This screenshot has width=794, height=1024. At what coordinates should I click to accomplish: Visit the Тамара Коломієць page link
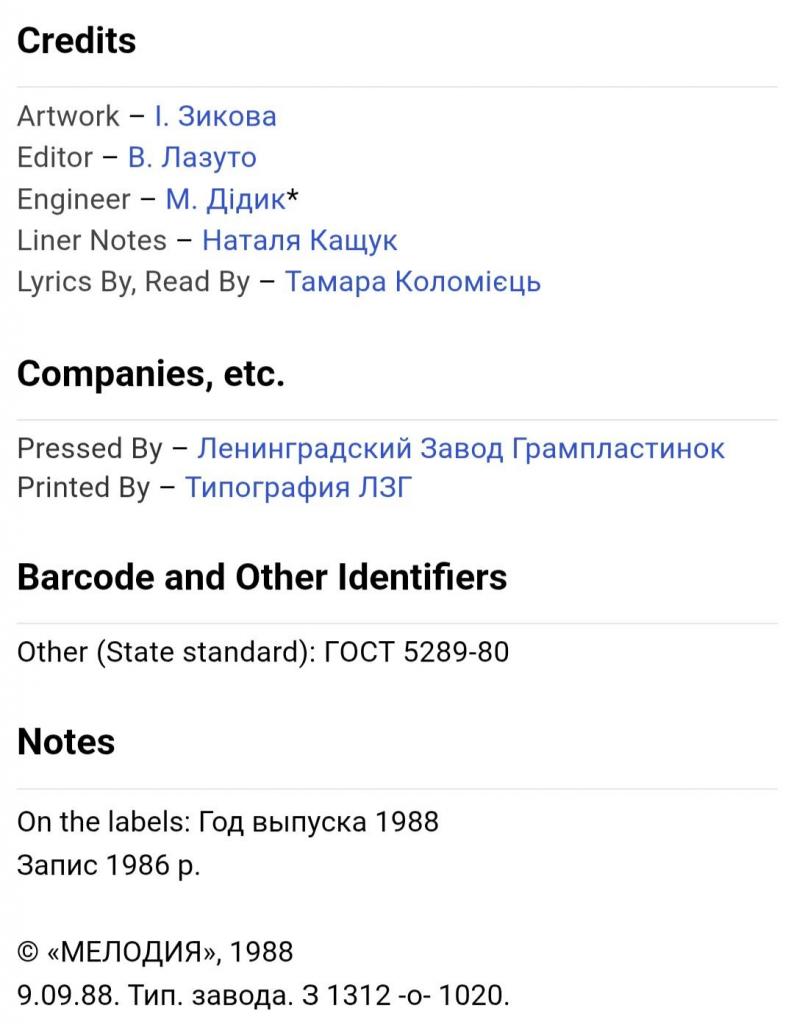[x=412, y=281]
